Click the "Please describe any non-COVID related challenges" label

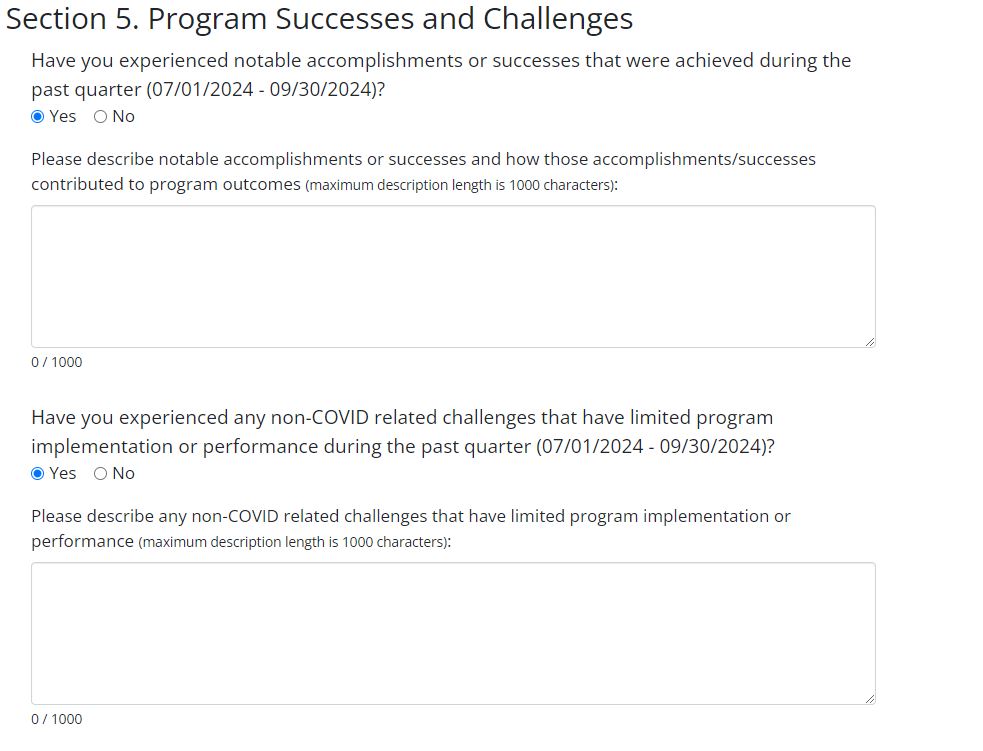(410, 517)
